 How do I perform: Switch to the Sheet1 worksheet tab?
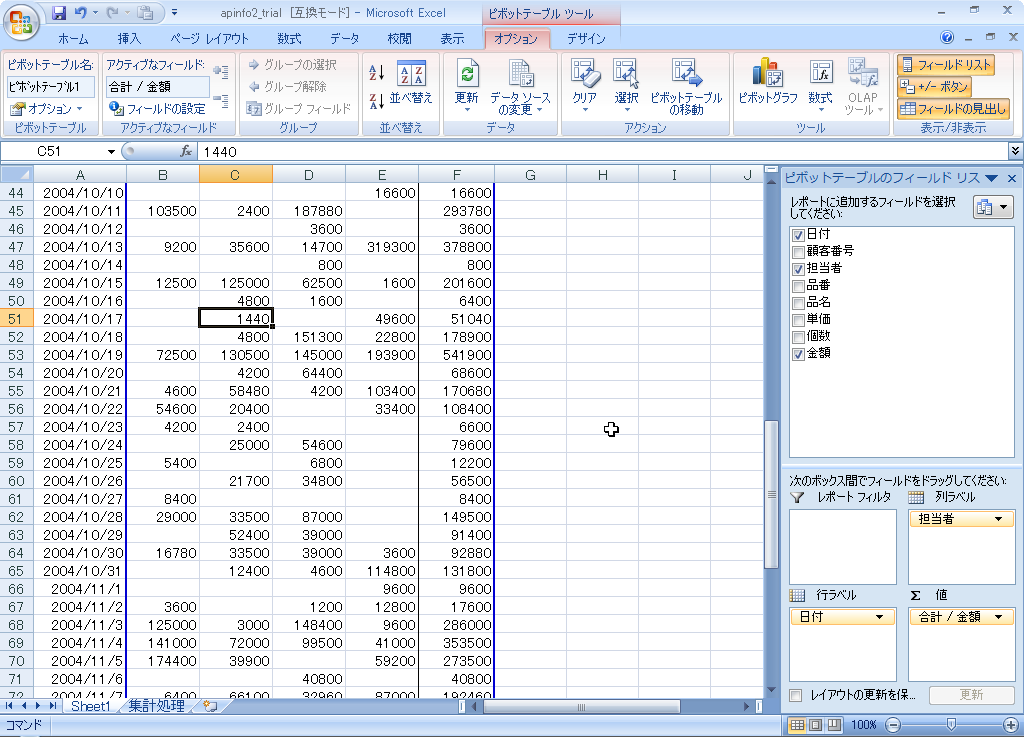pos(91,706)
